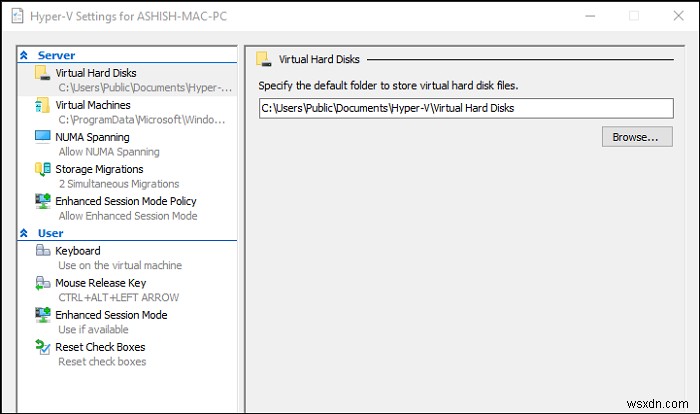Click the Mouse Release Key icon
This screenshot has width=700, height=414.
[x=42, y=283]
